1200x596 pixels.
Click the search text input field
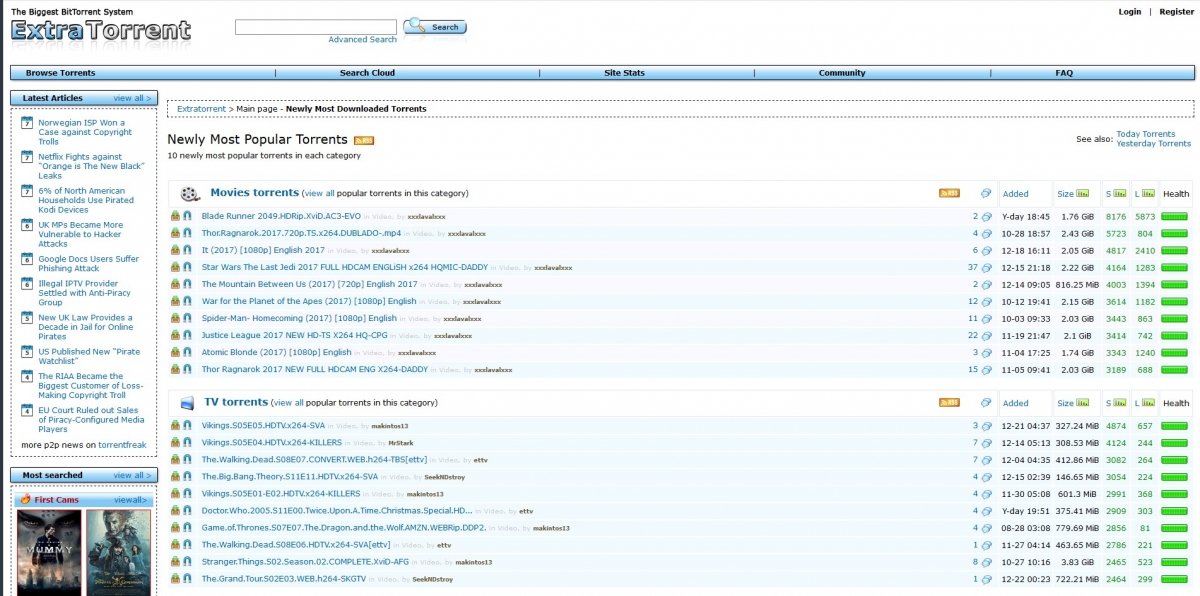click(x=316, y=27)
